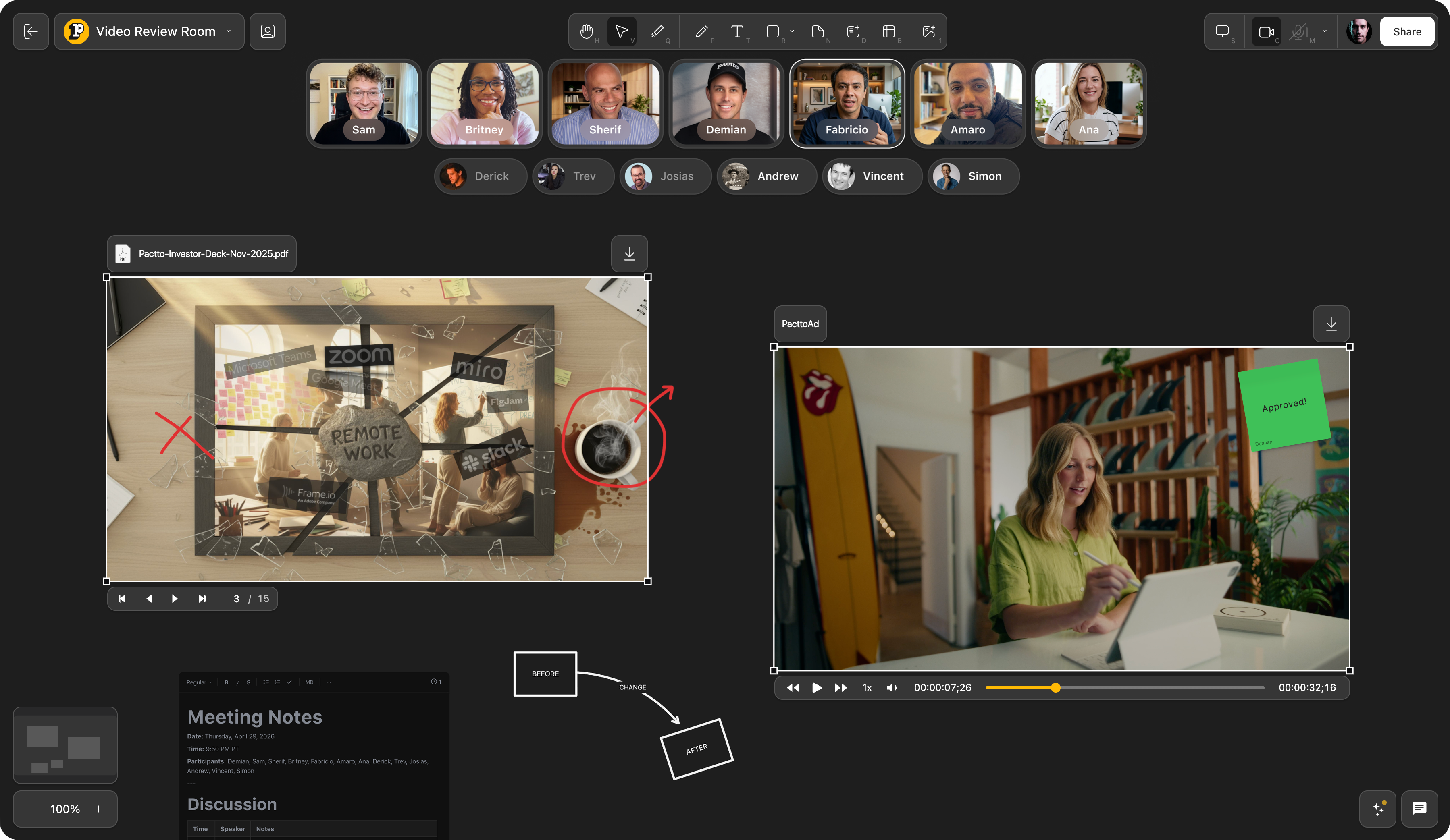1450x840 pixels.
Task: Select the board layout tool
Action: click(888, 31)
